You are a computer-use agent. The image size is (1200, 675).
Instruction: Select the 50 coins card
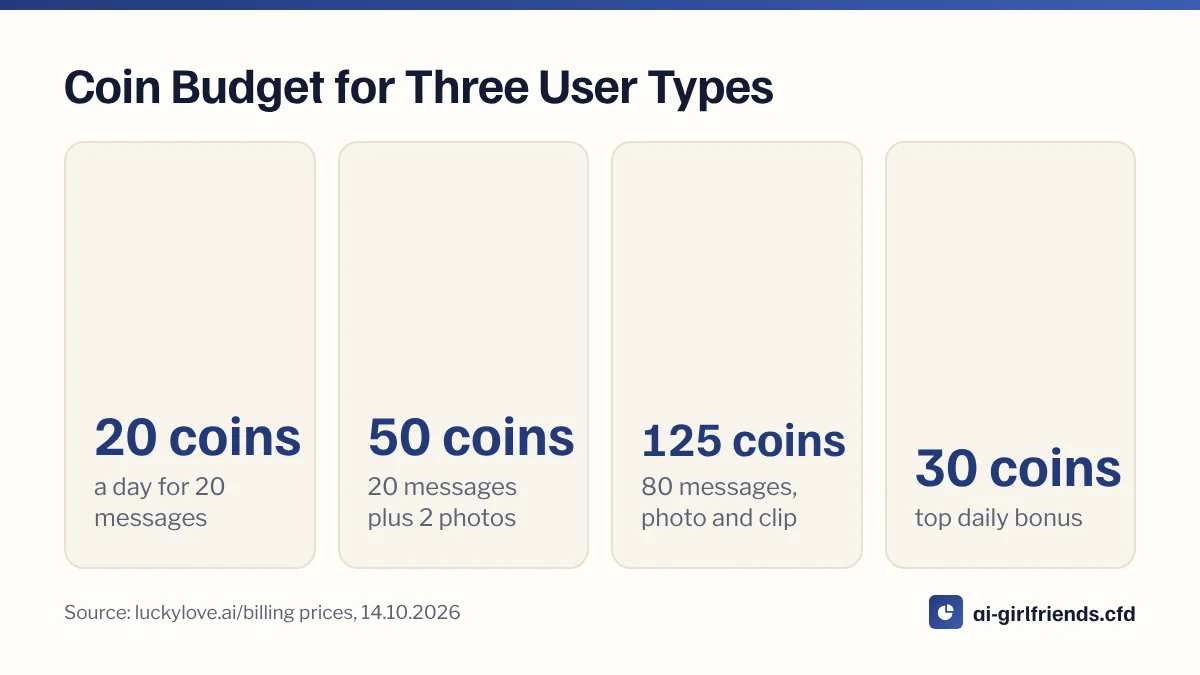(463, 355)
